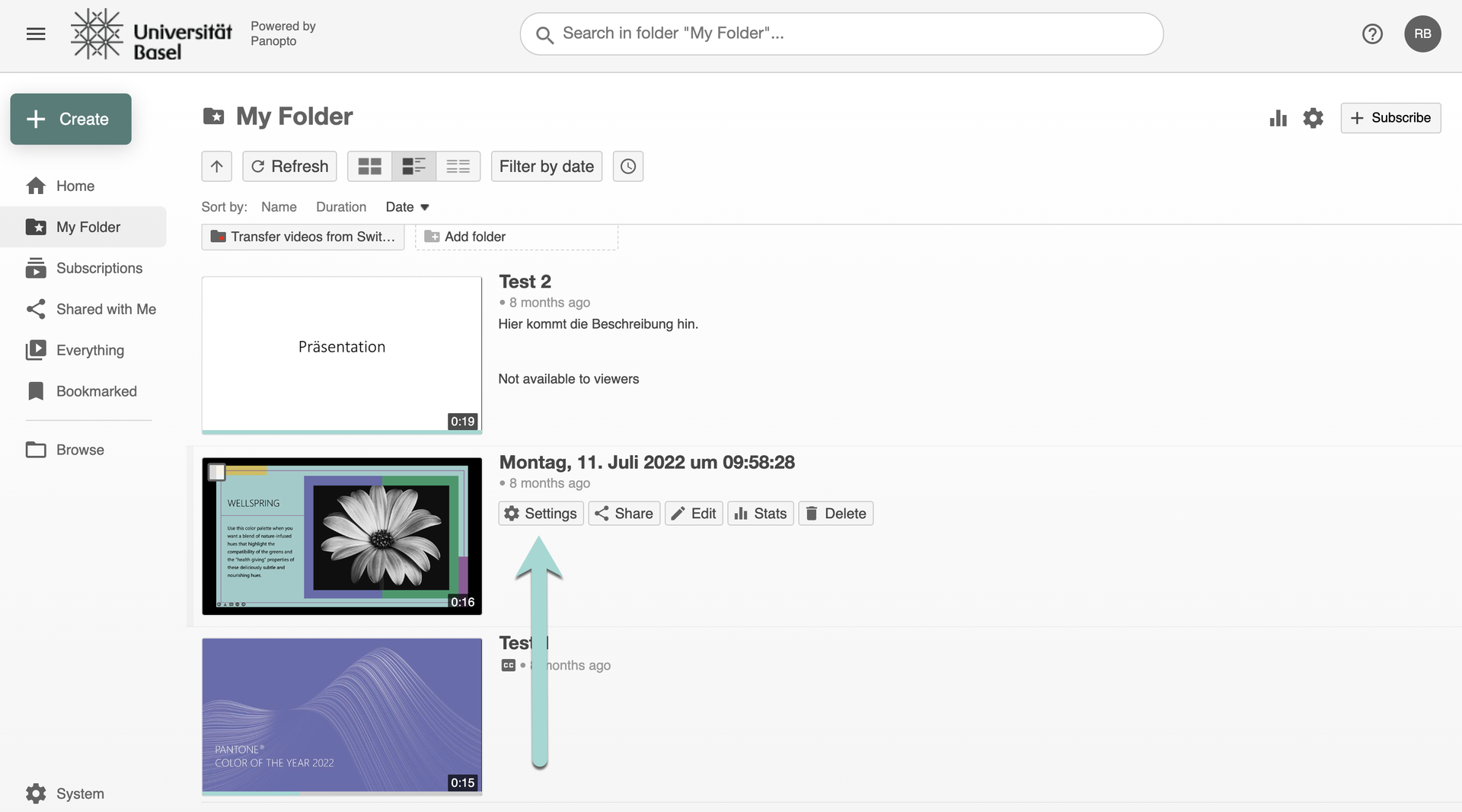The width and height of the screenshot is (1462, 812).
Task: Switch to detail thumbnail view
Action: pos(413,167)
